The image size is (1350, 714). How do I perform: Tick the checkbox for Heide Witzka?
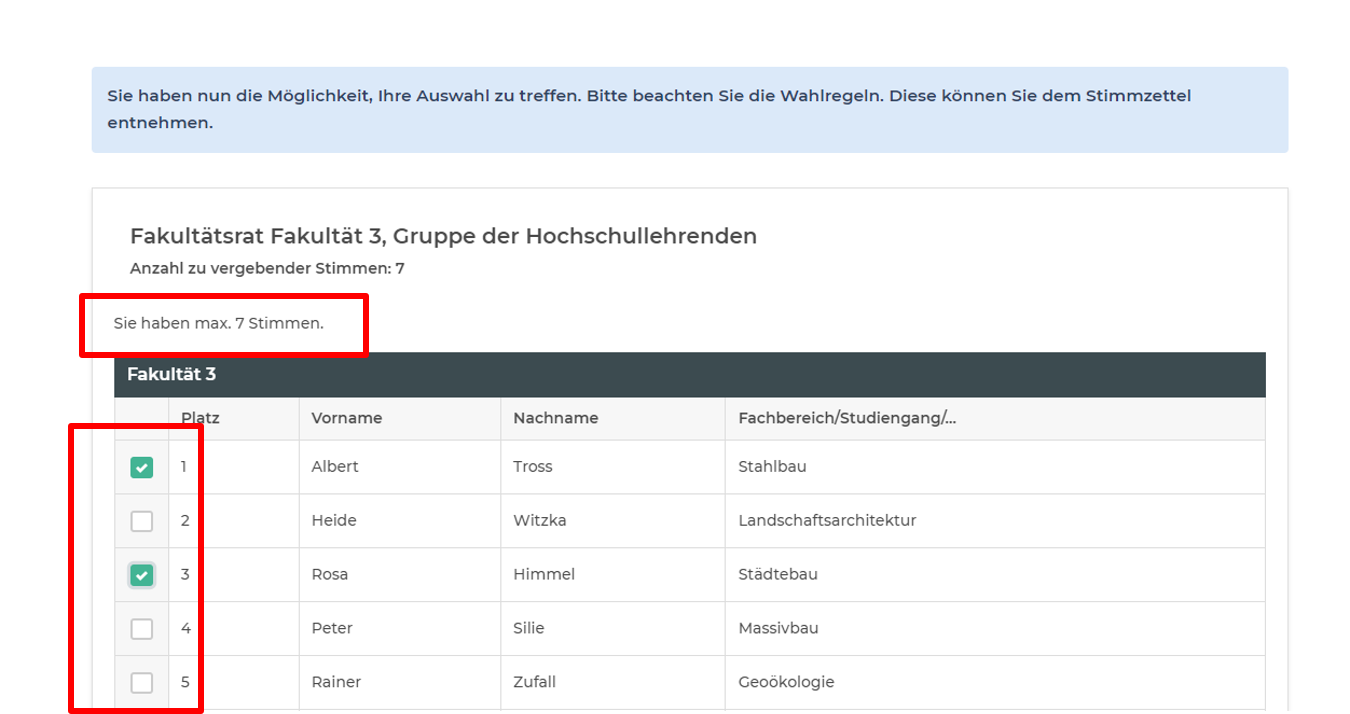pyautogui.click(x=142, y=521)
